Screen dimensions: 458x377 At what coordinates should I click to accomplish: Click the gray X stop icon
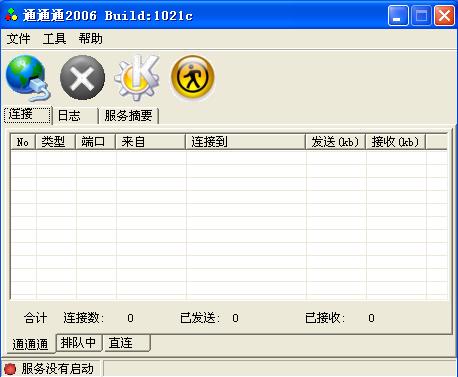click(x=82, y=78)
